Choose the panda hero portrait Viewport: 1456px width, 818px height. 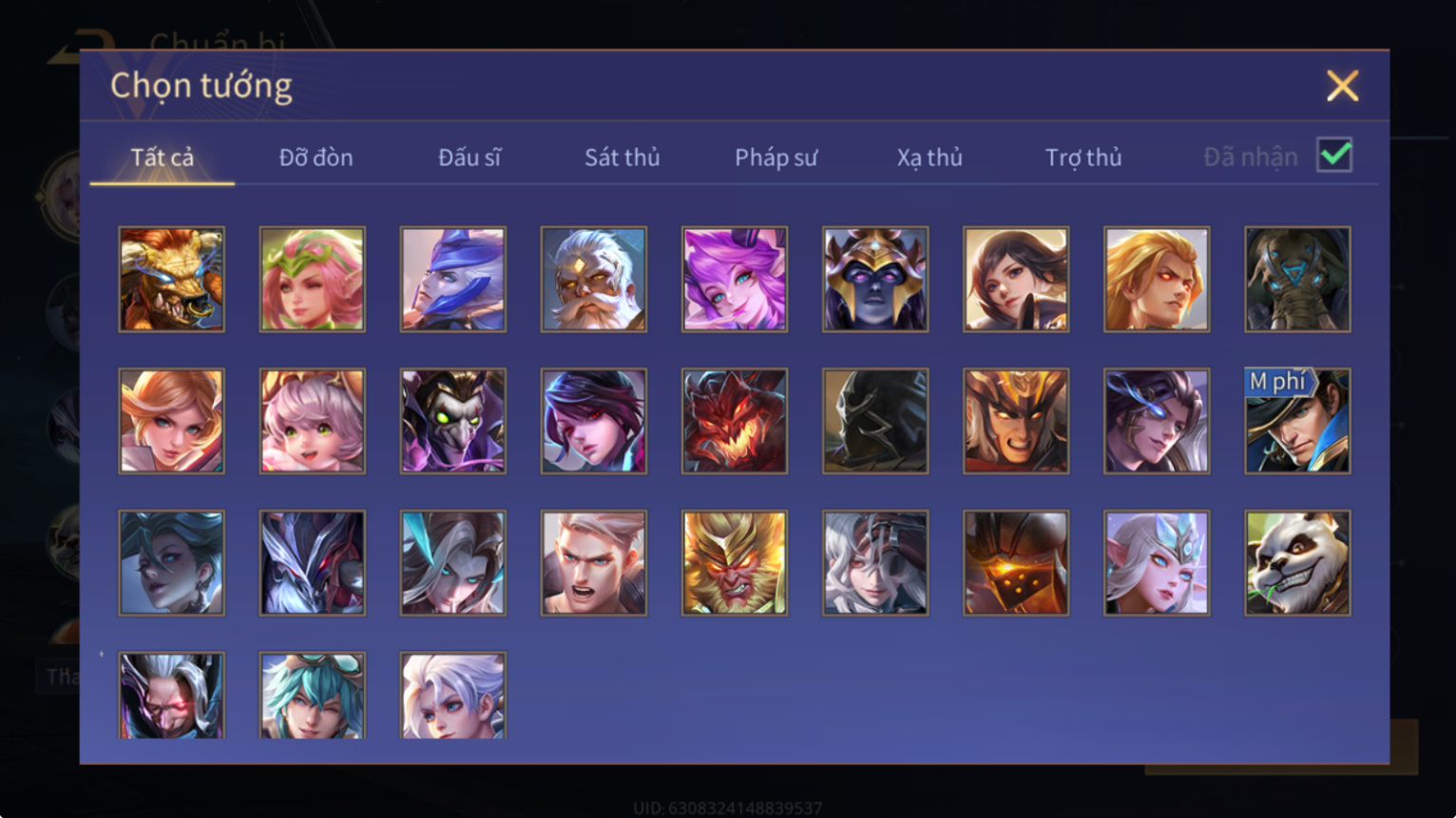click(x=1297, y=563)
